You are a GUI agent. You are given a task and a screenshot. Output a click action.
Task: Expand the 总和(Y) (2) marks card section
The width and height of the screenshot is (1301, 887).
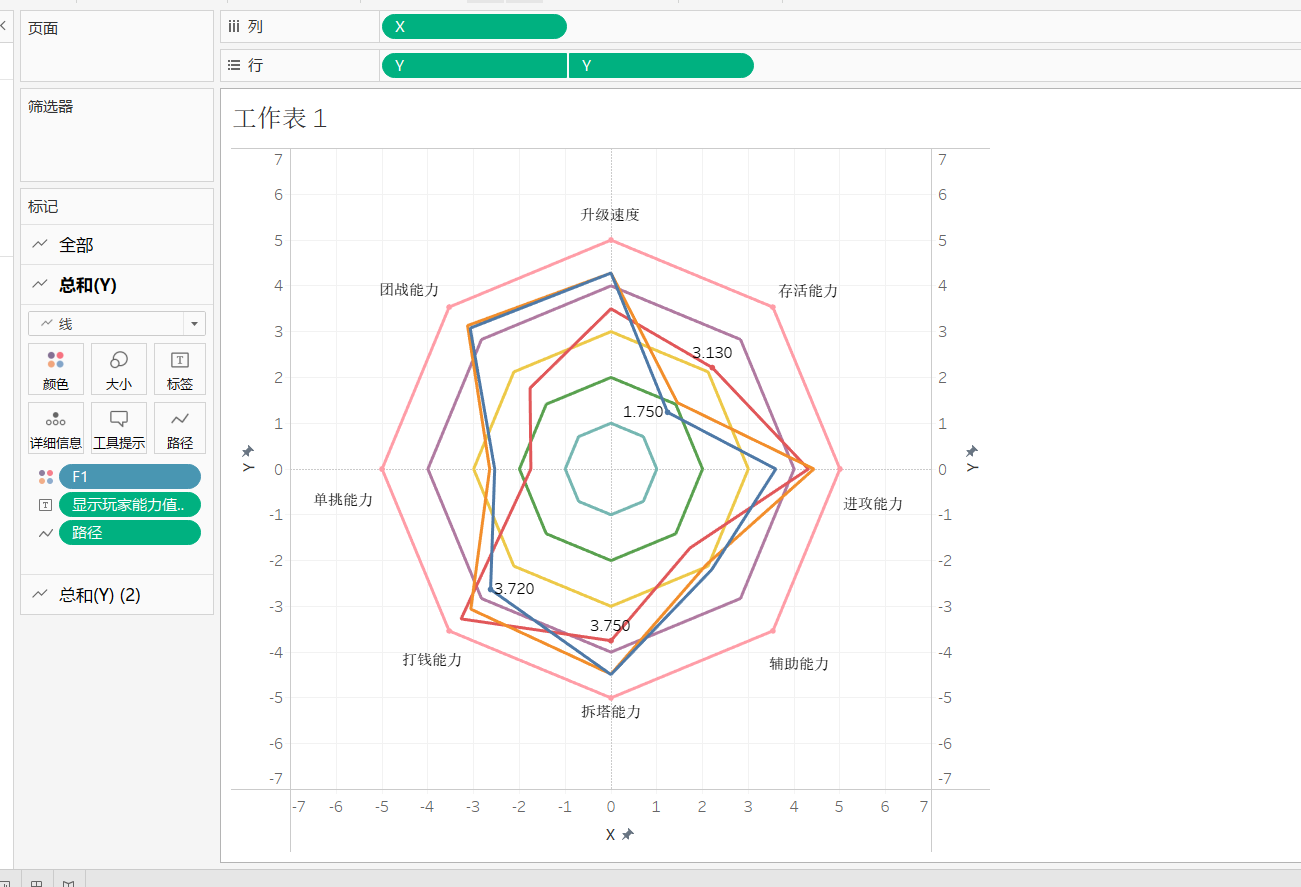117,594
